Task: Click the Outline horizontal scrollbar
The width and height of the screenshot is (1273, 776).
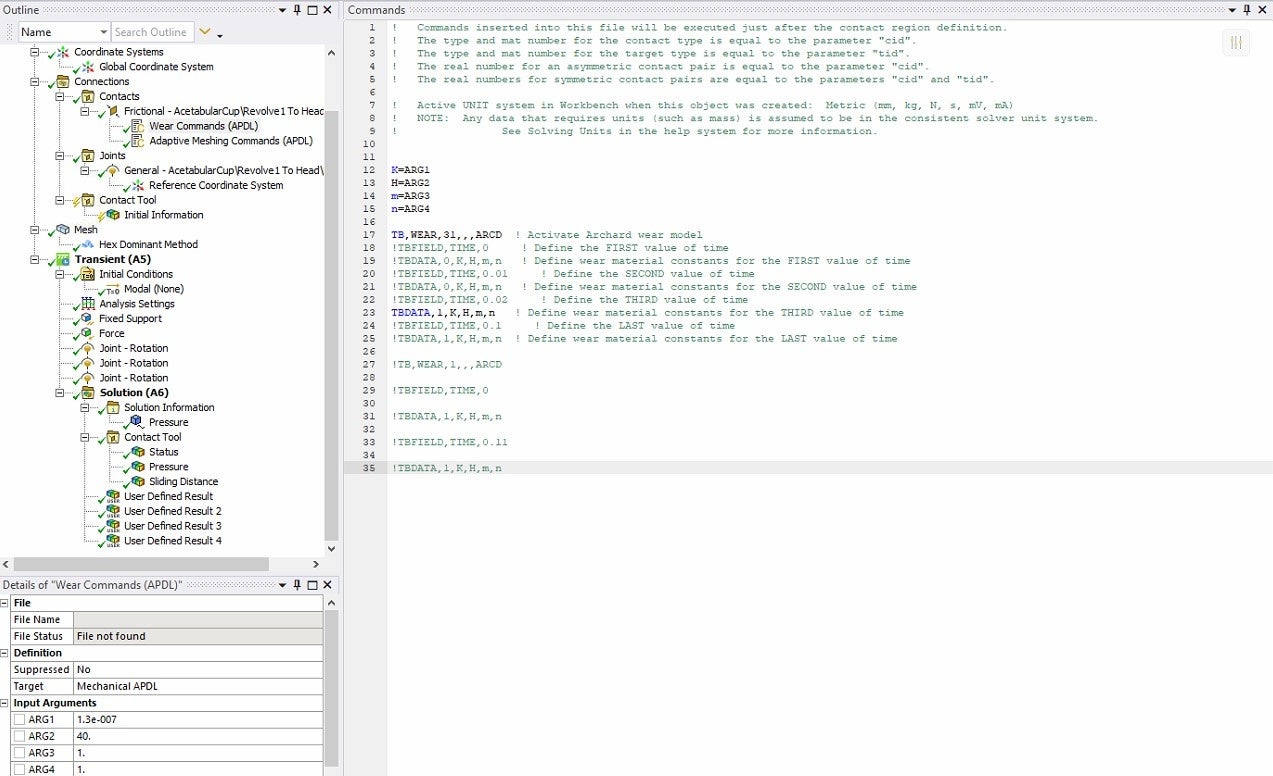Action: pyautogui.click(x=160, y=564)
